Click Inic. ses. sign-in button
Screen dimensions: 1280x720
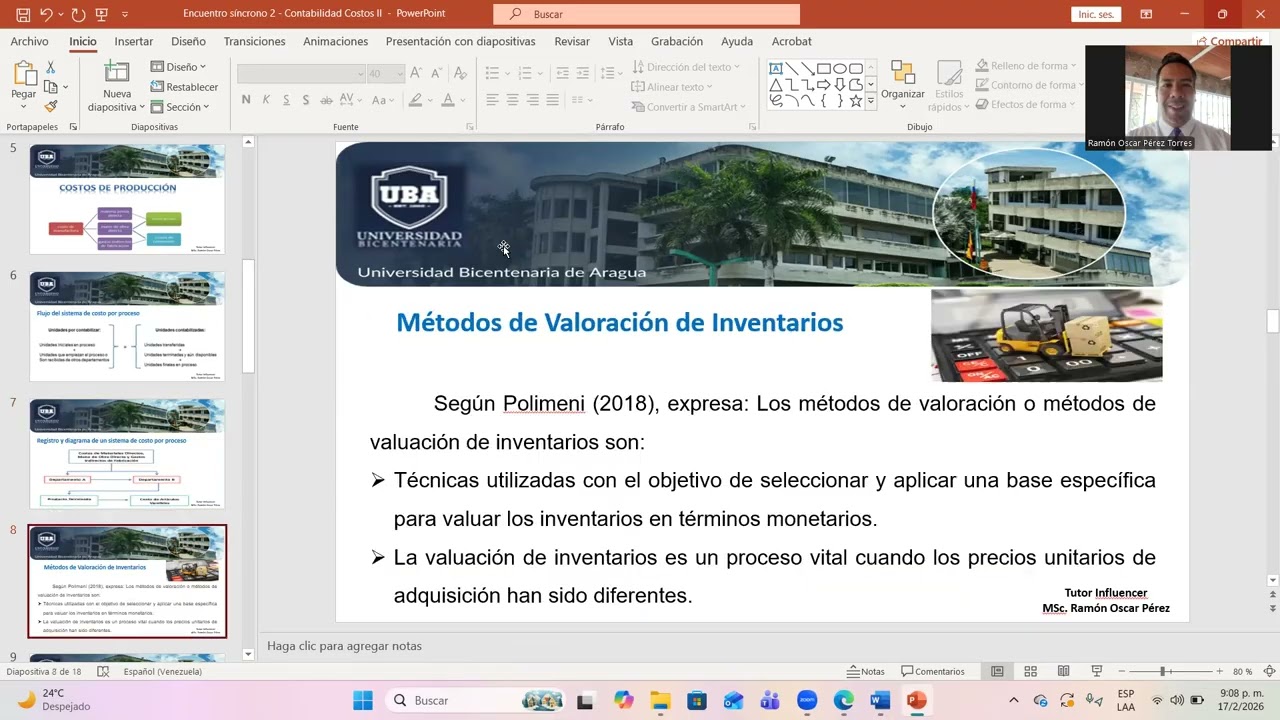pos(1096,14)
